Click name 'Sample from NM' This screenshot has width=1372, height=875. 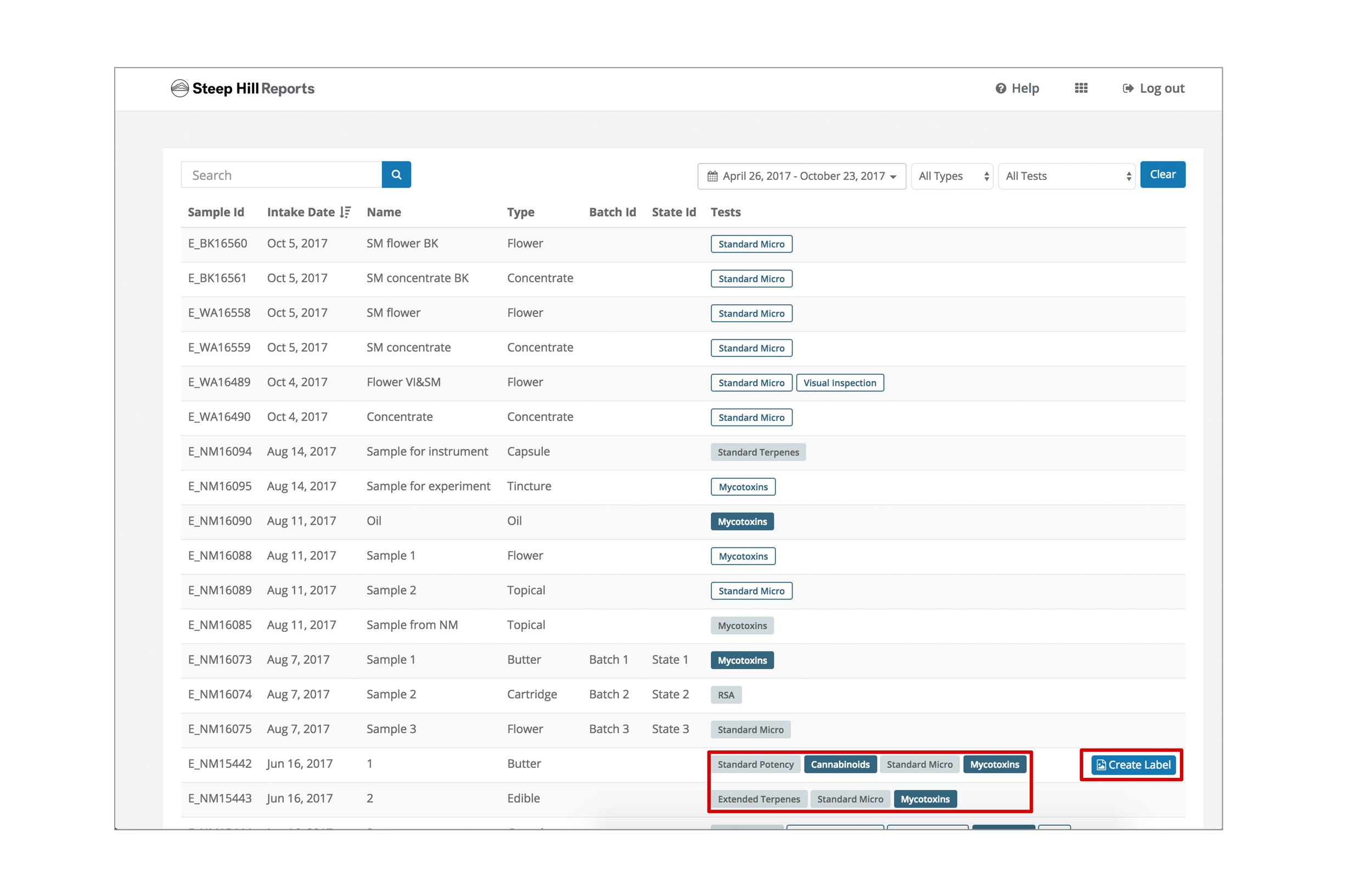coord(412,625)
